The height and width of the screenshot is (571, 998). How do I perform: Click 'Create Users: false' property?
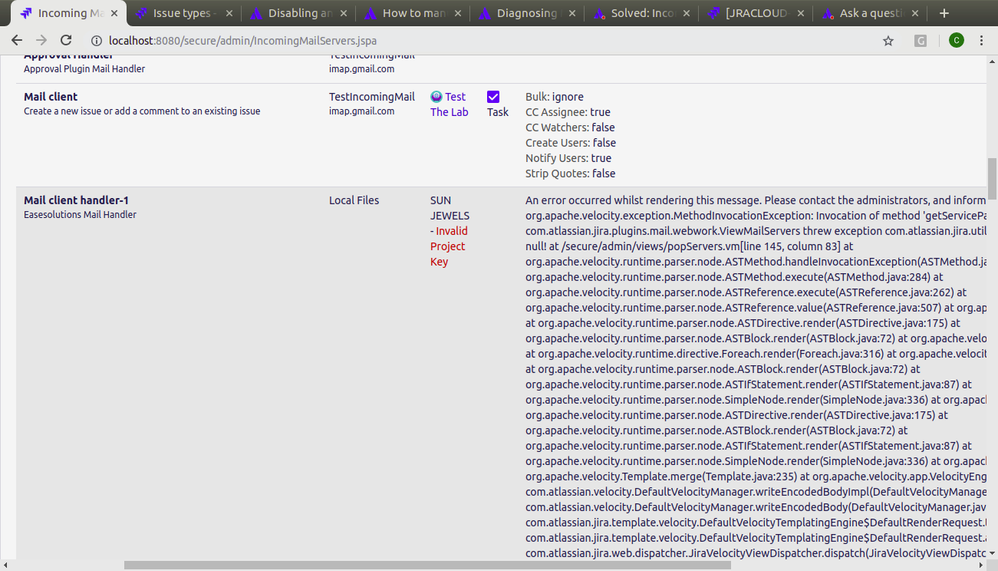570,143
